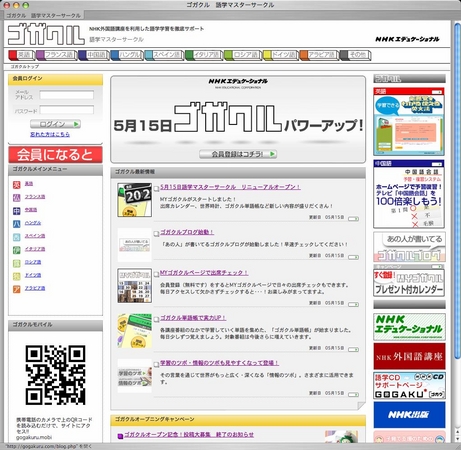Open the スペイン語 navigation tab
This screenshot has width=461, height=450.
tap(164, 55)
